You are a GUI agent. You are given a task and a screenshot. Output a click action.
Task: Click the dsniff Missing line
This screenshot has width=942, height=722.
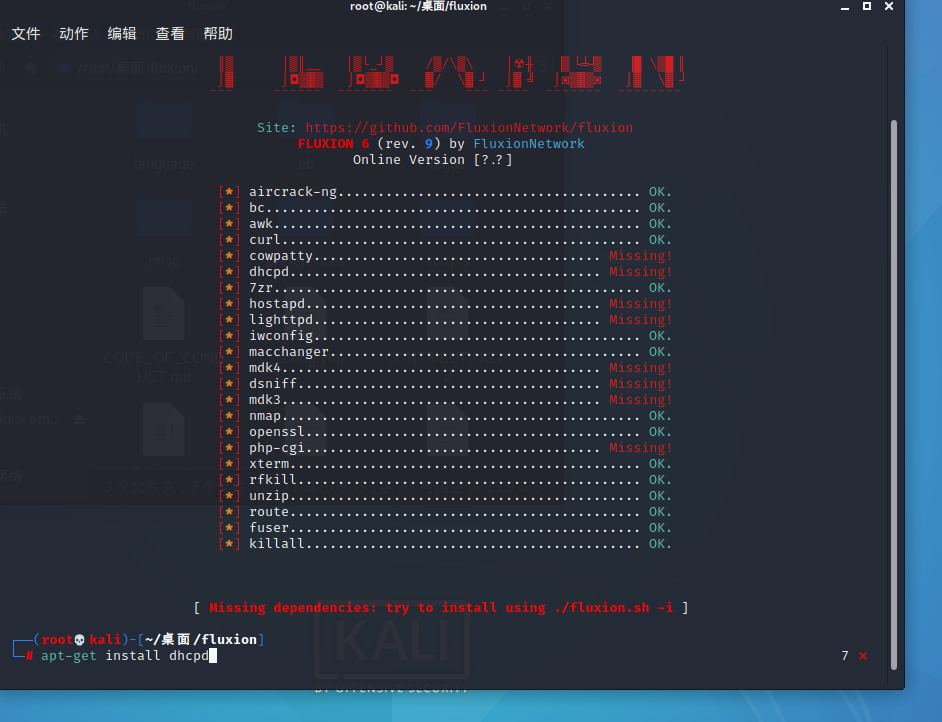tap(445, 384)
